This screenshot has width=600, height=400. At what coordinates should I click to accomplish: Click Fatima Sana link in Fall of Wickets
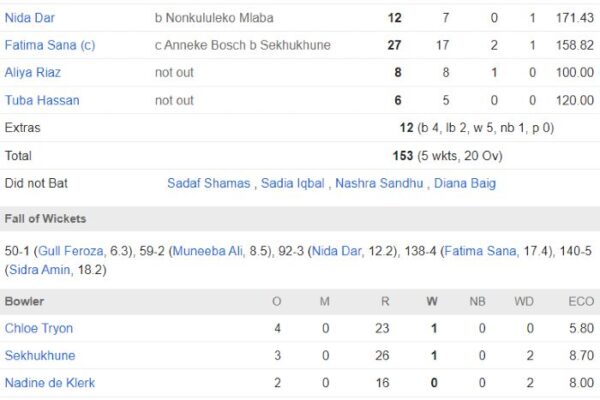coord(481,251)
